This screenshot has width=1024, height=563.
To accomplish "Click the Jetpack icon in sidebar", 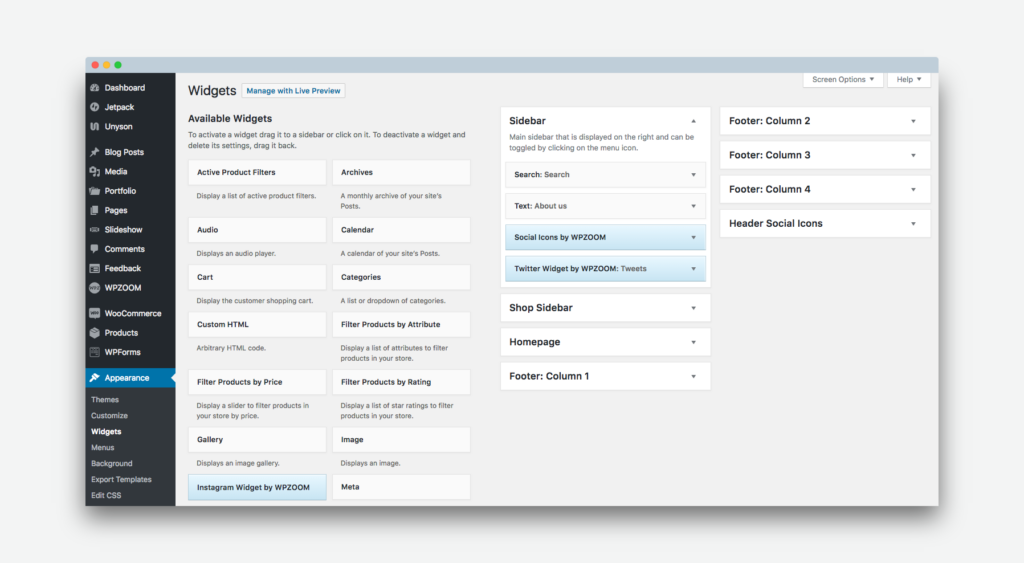I will coord(95,107).
